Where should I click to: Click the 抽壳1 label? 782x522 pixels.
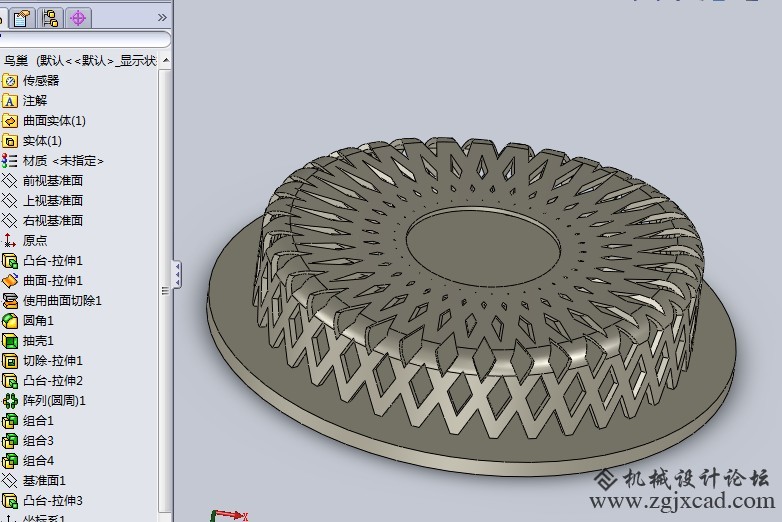pyautogui.click(x=38, y=341)
